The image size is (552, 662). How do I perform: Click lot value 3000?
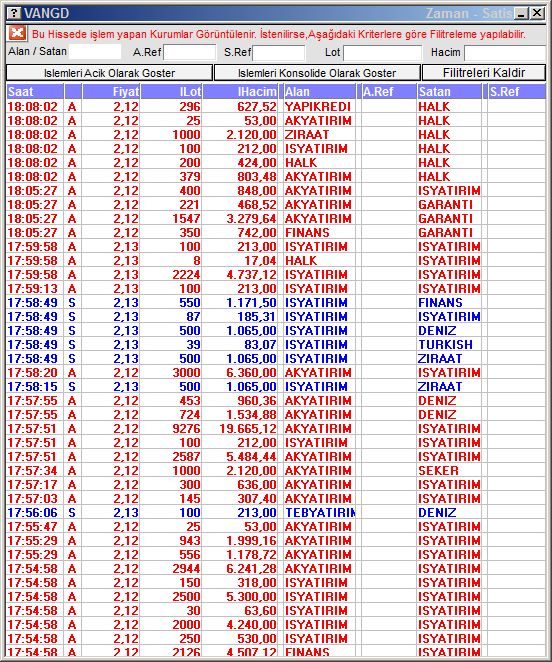[171, 373]
